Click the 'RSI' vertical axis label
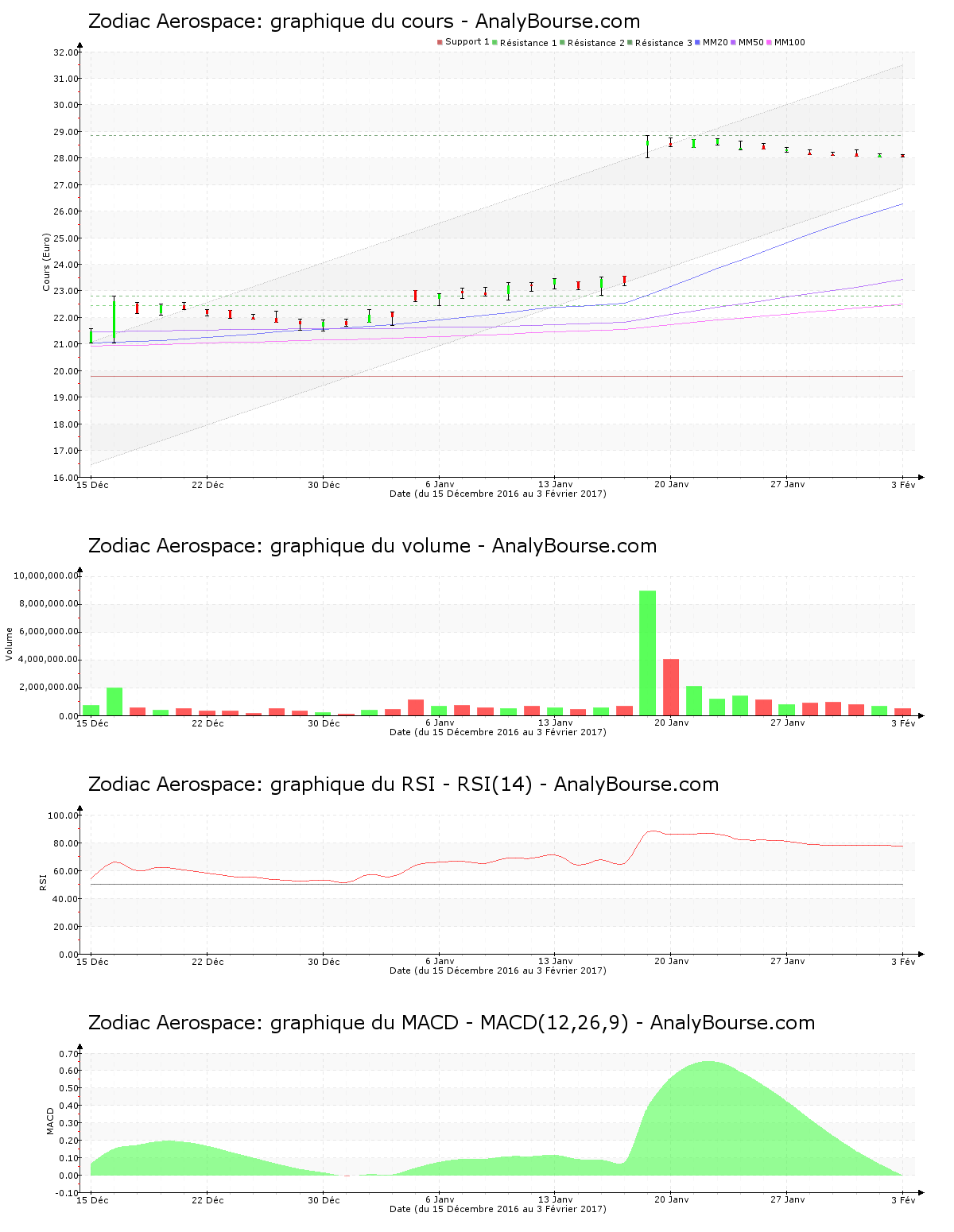Screen dimensions: 954x1232 tap(43, 881)
